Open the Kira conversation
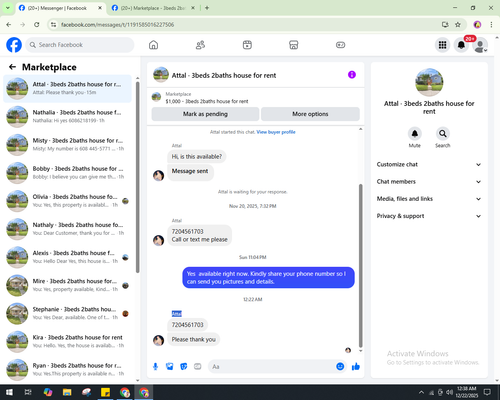Screen dimensions: 500x400 pyautogui.click(x=67, y=342)
